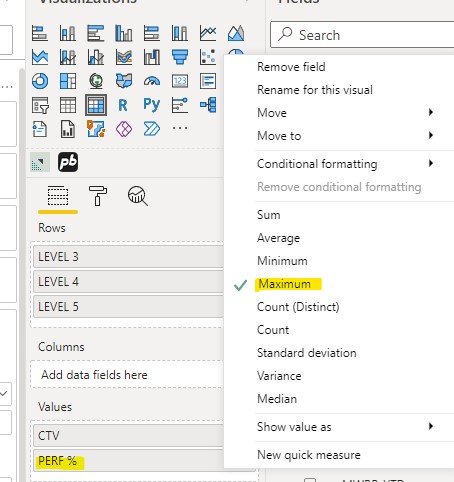Select the Donut chart visual
Image resolution: width=454 pixels, height=482 pixels.
click(x=40, y=81)
